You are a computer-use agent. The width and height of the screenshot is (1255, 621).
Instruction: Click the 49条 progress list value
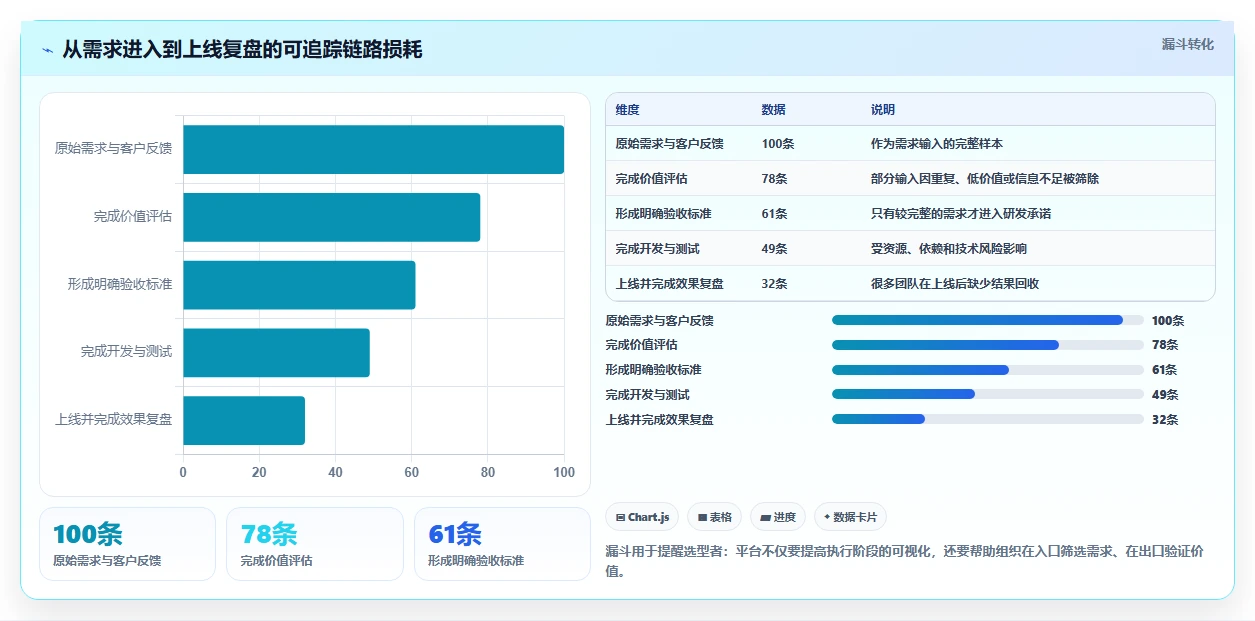click(x=1165, y=395)
